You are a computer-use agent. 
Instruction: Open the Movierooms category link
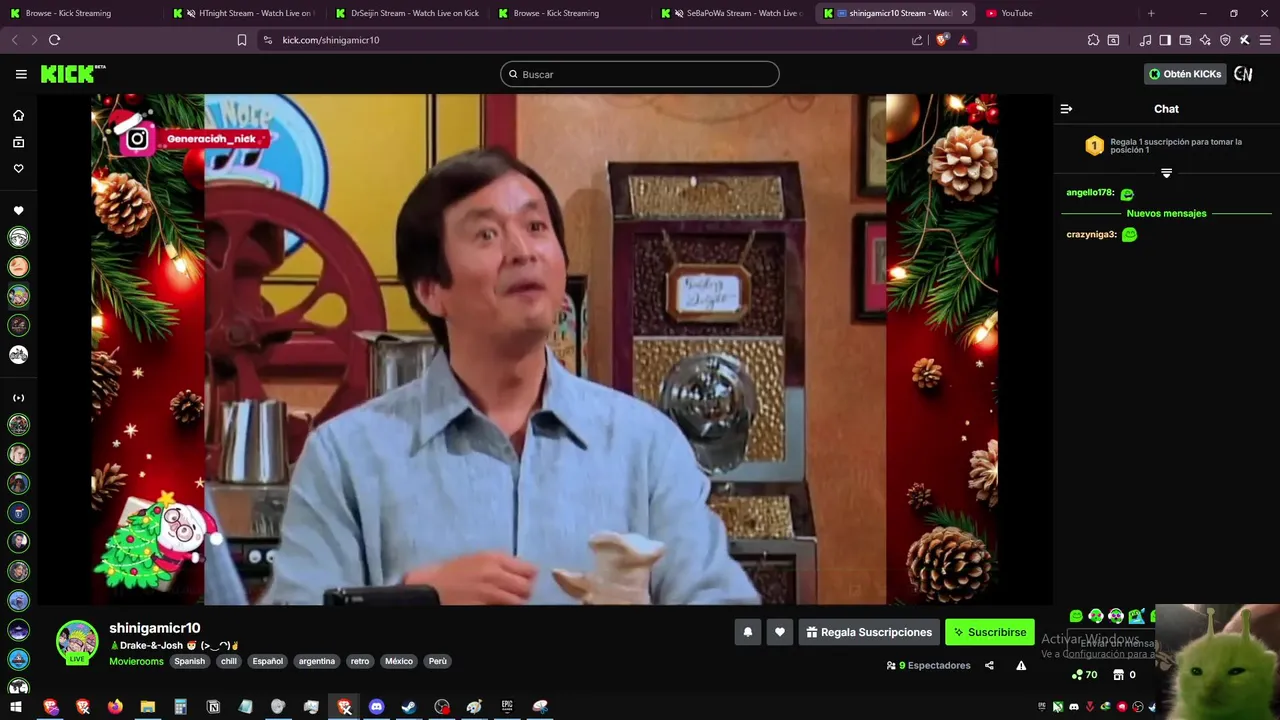tap(136, 661)
